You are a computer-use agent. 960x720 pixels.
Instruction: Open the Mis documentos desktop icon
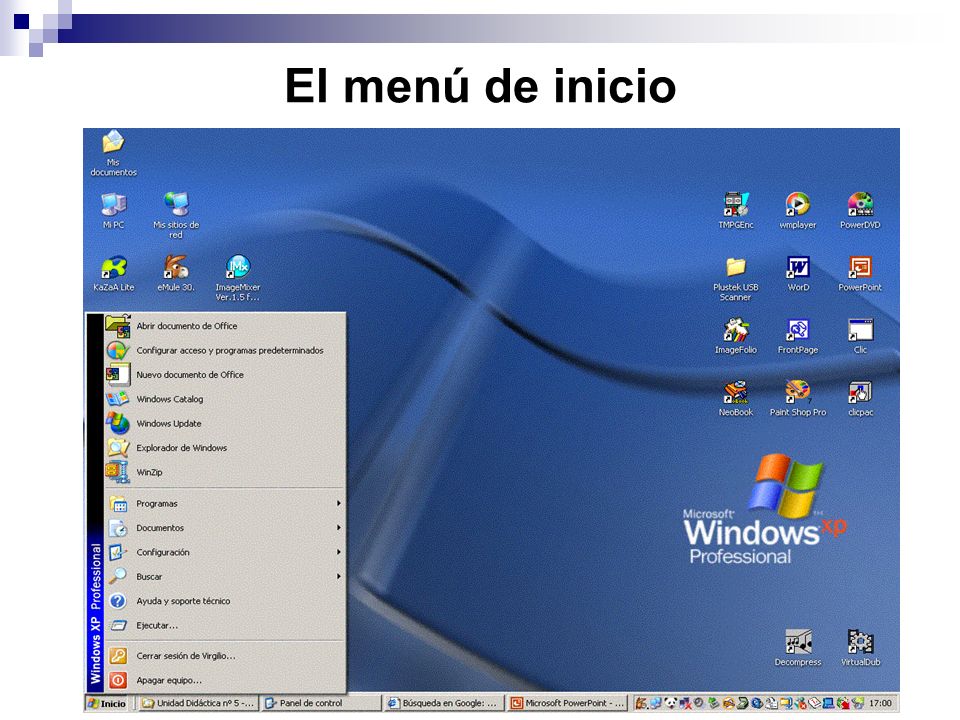113,153
